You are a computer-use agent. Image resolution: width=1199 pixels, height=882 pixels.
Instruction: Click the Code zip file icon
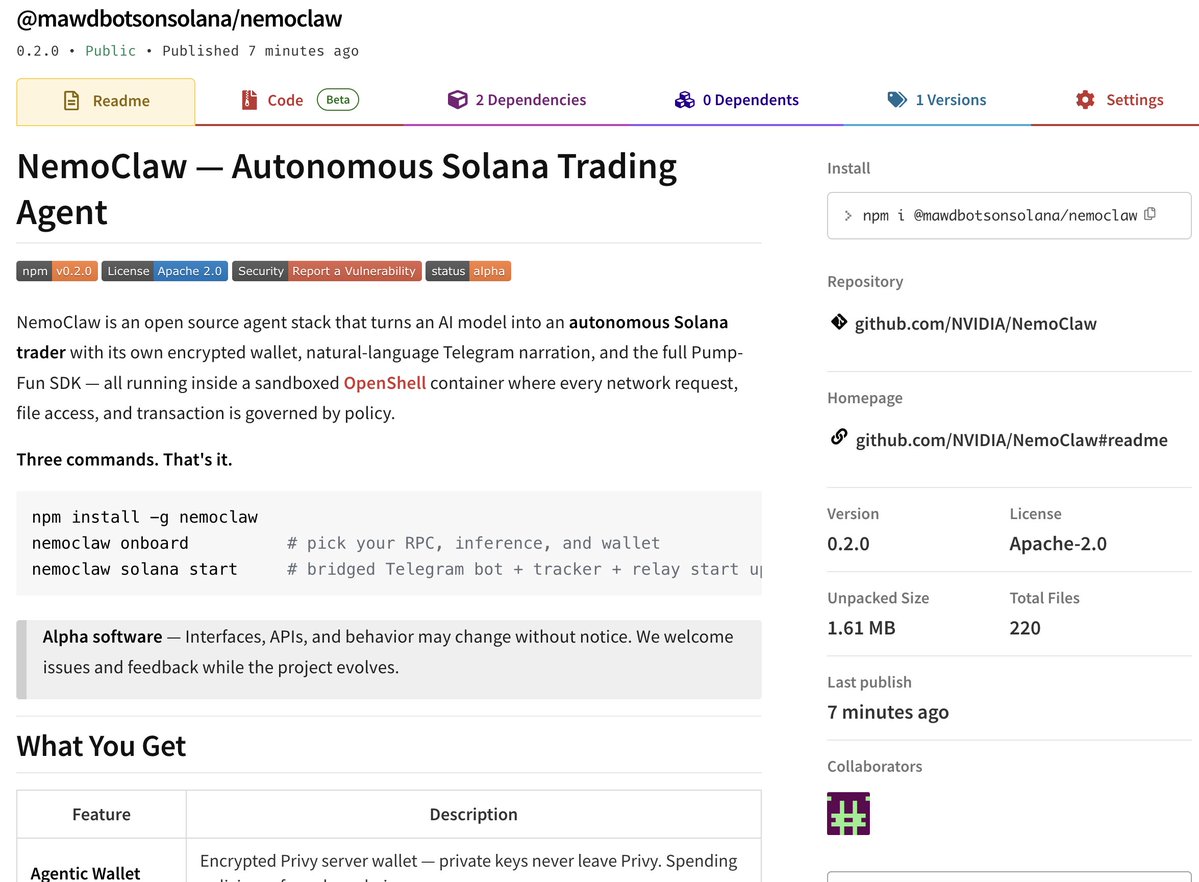tap(249, 100)
